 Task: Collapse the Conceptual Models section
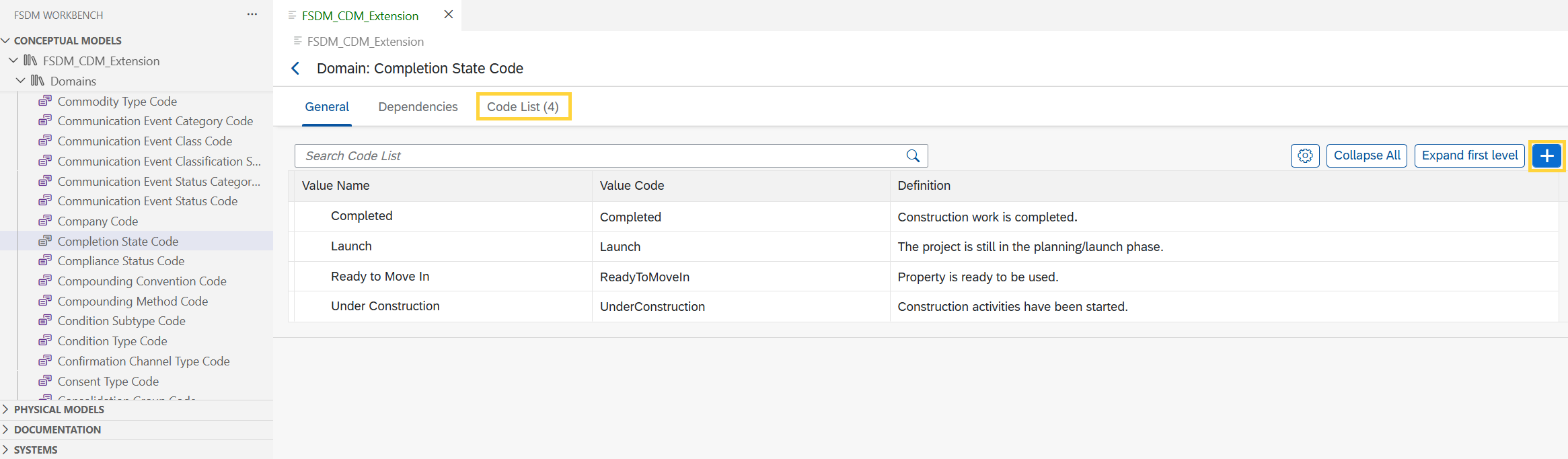(5, 40)
